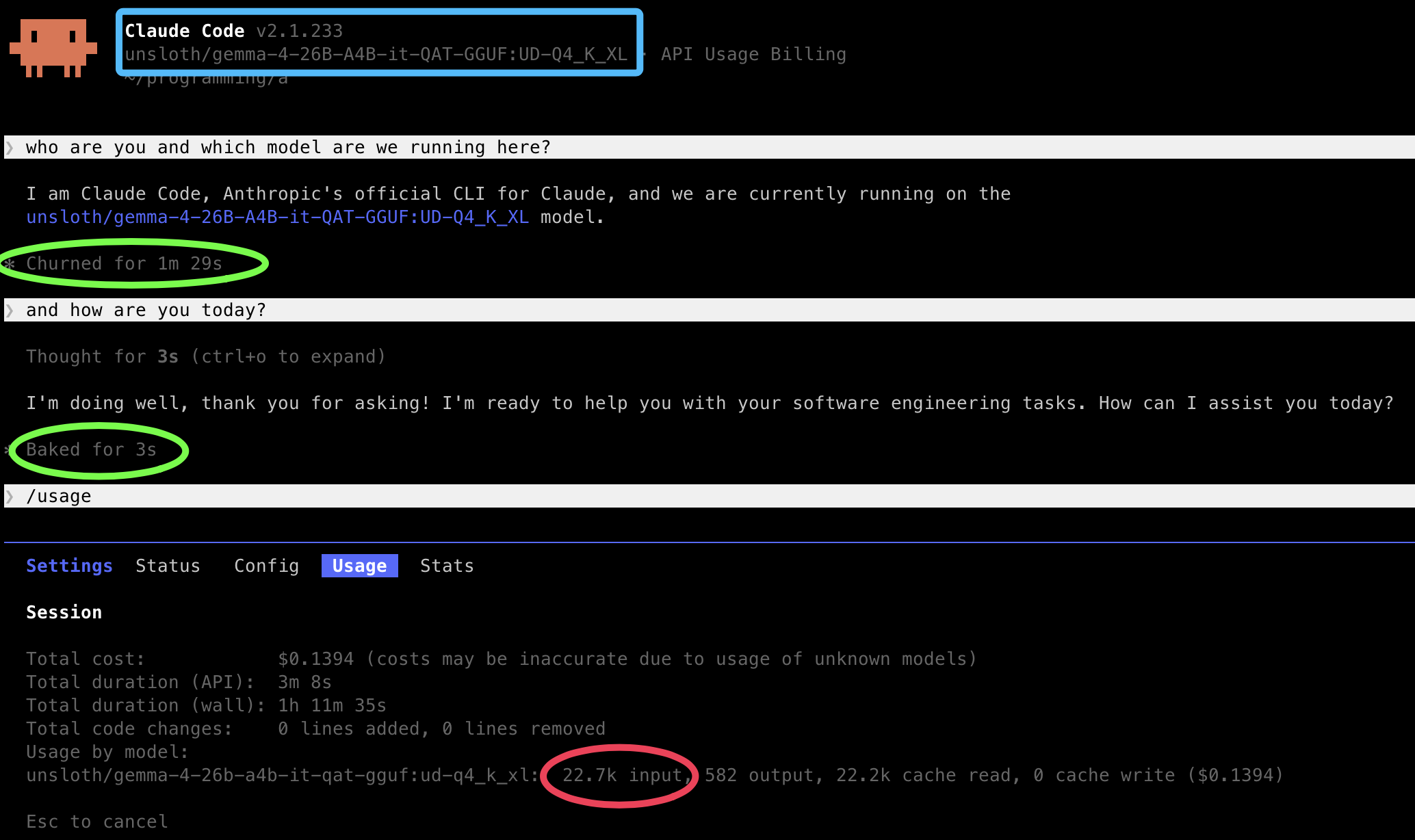
Task: Click the 'and how are you today?' prompt line
Action: [710, 310]
